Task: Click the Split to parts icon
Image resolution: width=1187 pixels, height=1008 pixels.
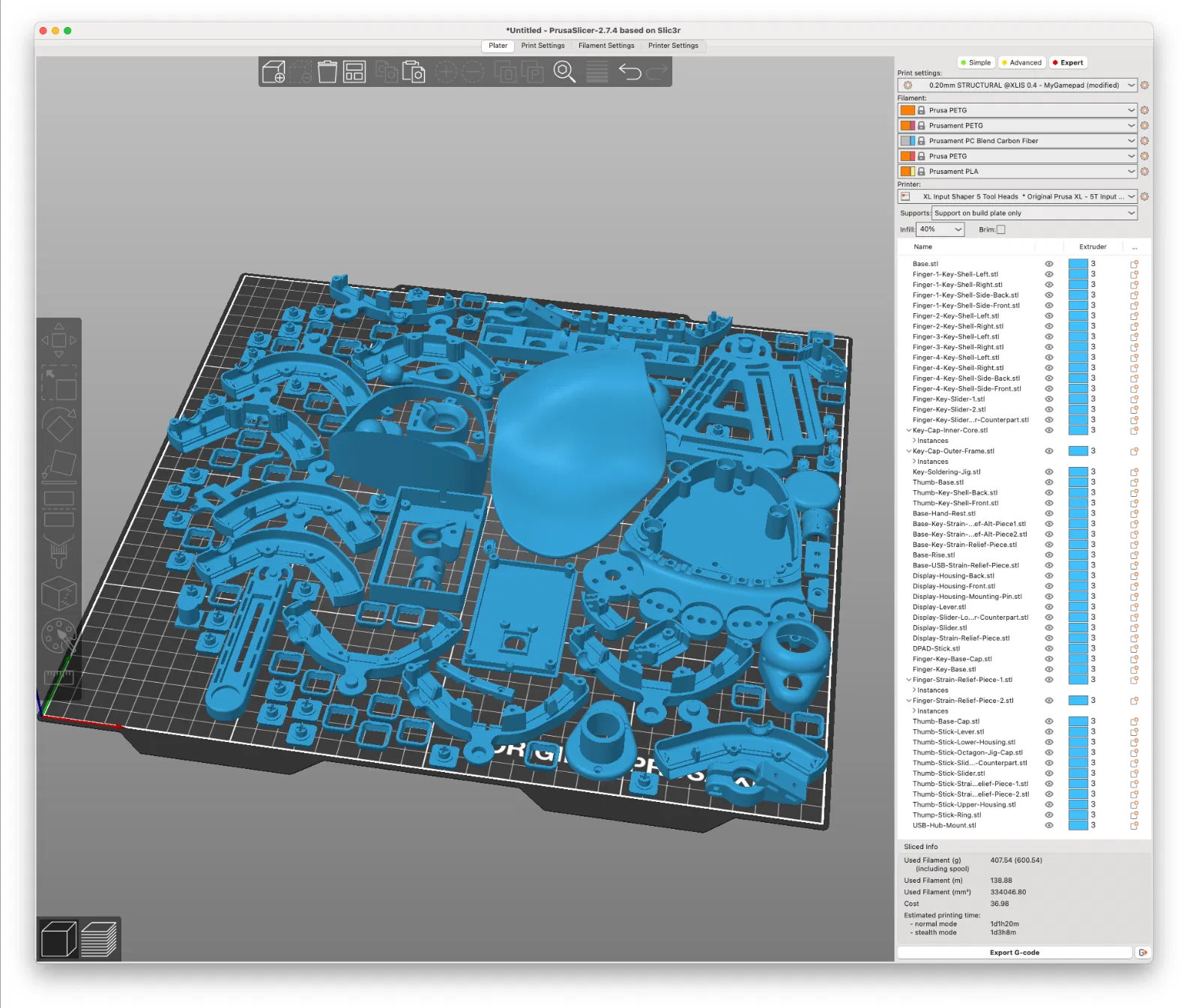Action: [x=532, y=72]
